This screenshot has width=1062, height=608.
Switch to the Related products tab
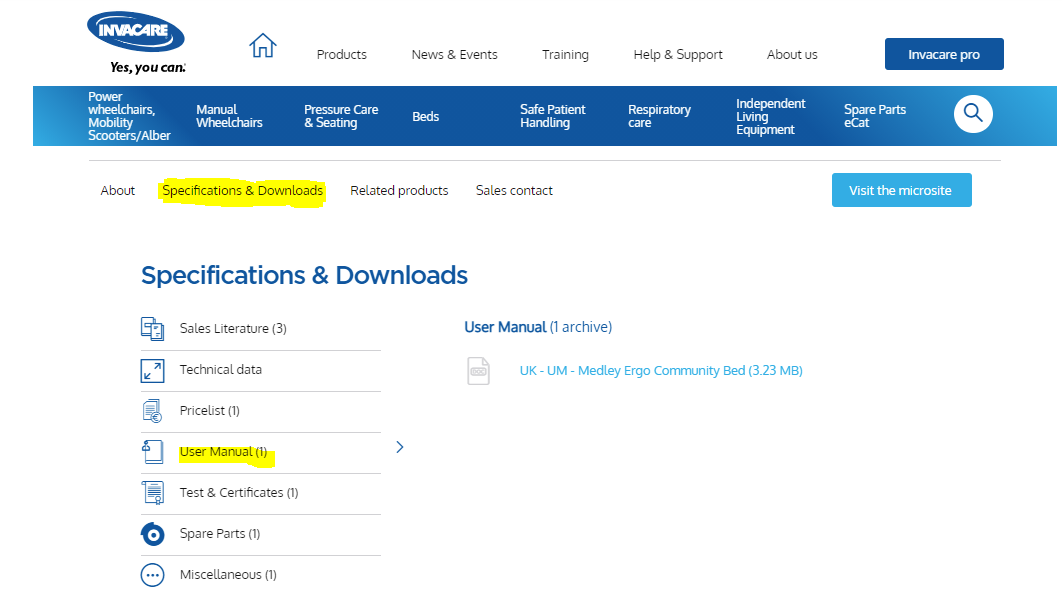pyautogui.click(x=399, y=190)
